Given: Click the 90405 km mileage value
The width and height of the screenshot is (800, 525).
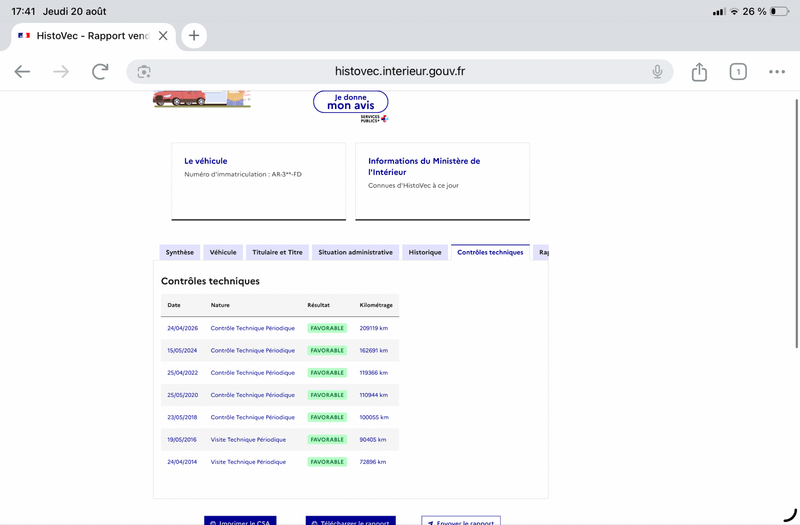Looking at the screenshot, I should [x=372, y=439].
